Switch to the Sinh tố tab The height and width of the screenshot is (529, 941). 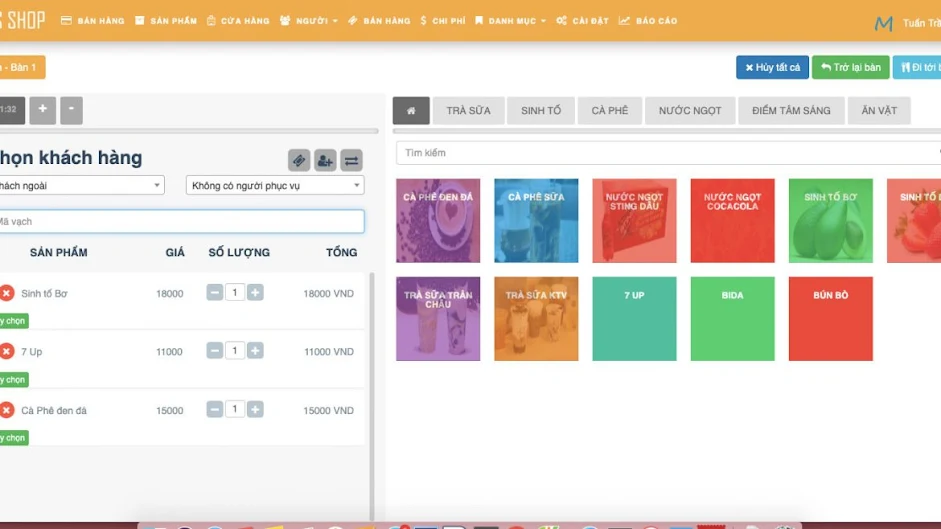pyautogui.click(x=541, y=110)
